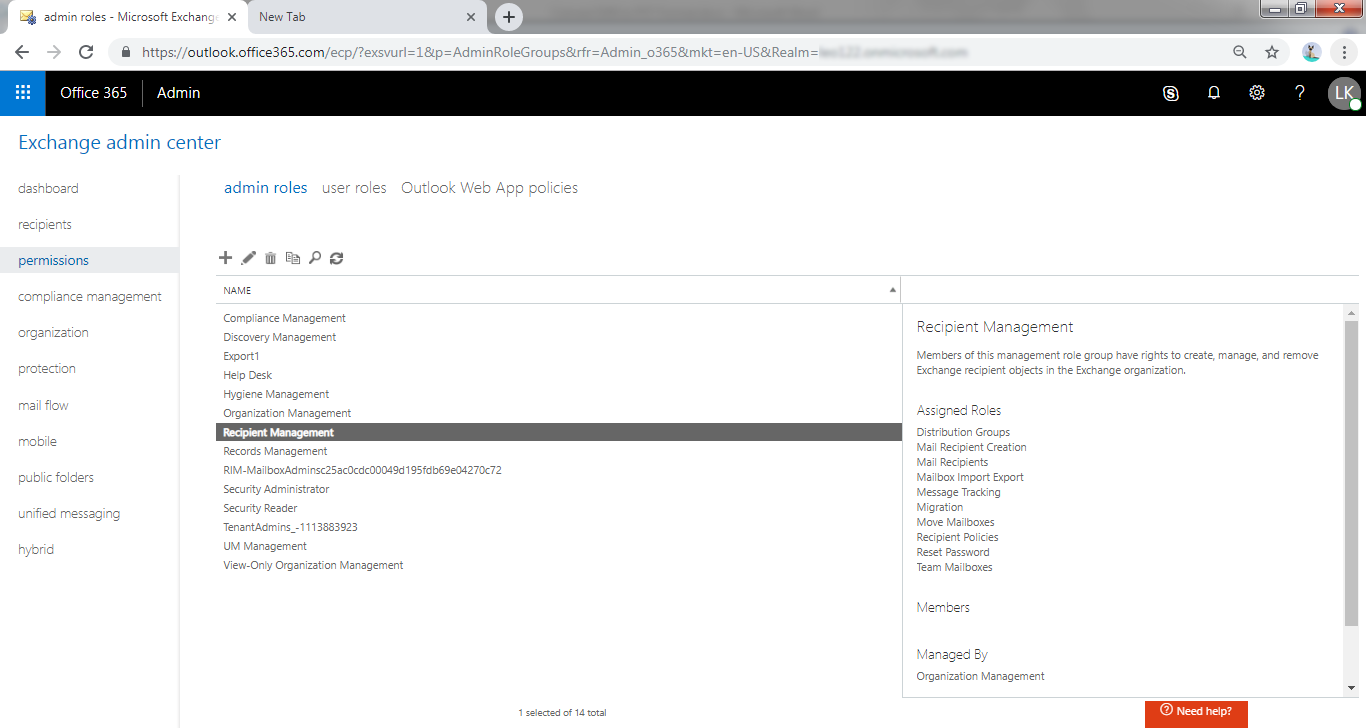
Task: Open dashboard in left navigation
Action: point(48,188)
